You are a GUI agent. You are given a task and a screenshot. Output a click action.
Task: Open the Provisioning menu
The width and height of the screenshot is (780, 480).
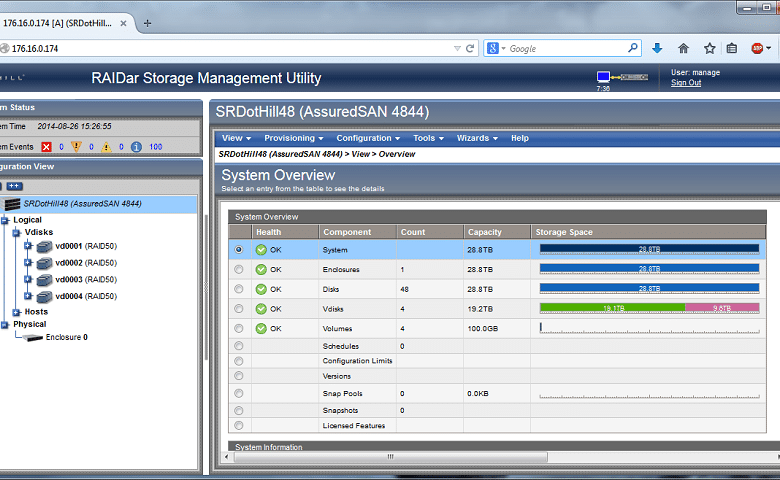click(x=293, y=138)
